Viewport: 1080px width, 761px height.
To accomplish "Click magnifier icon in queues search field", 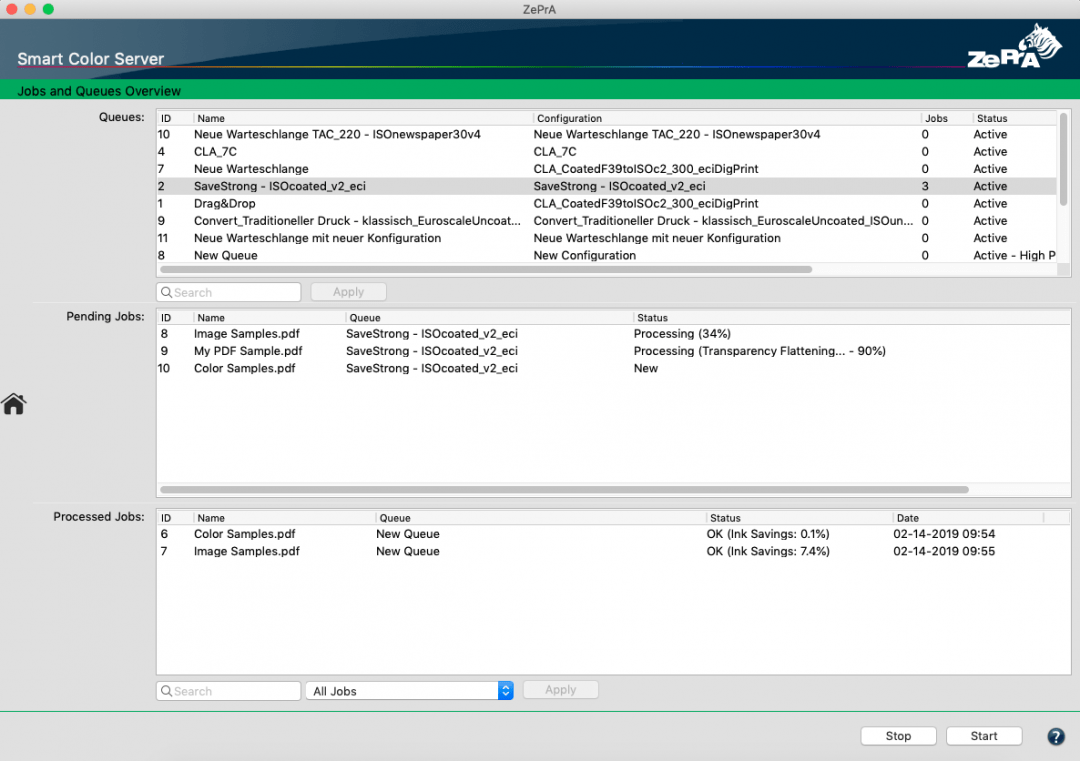I will (x=167, y=292).
